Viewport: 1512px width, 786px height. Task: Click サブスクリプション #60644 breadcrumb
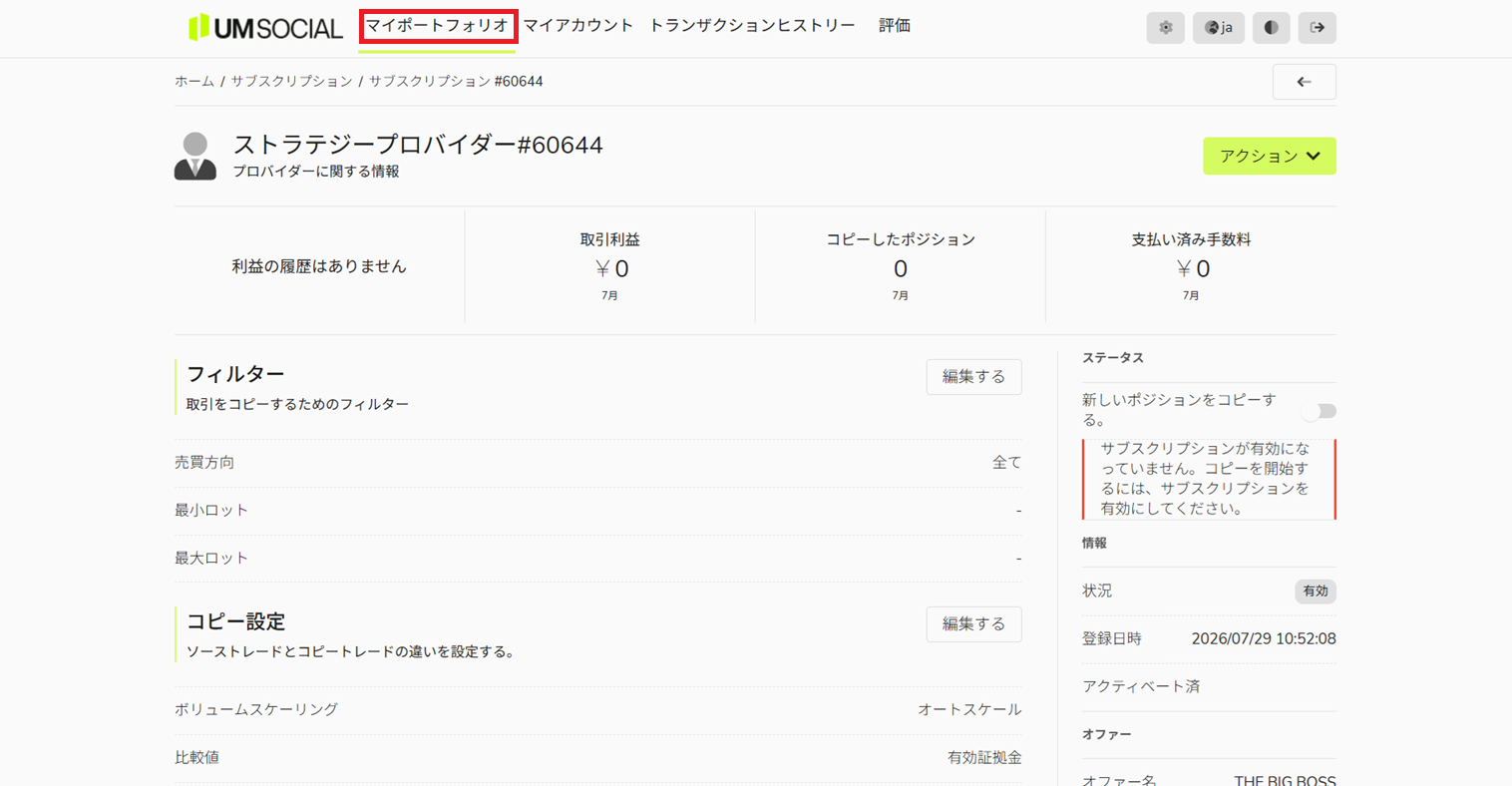[456, 81]
